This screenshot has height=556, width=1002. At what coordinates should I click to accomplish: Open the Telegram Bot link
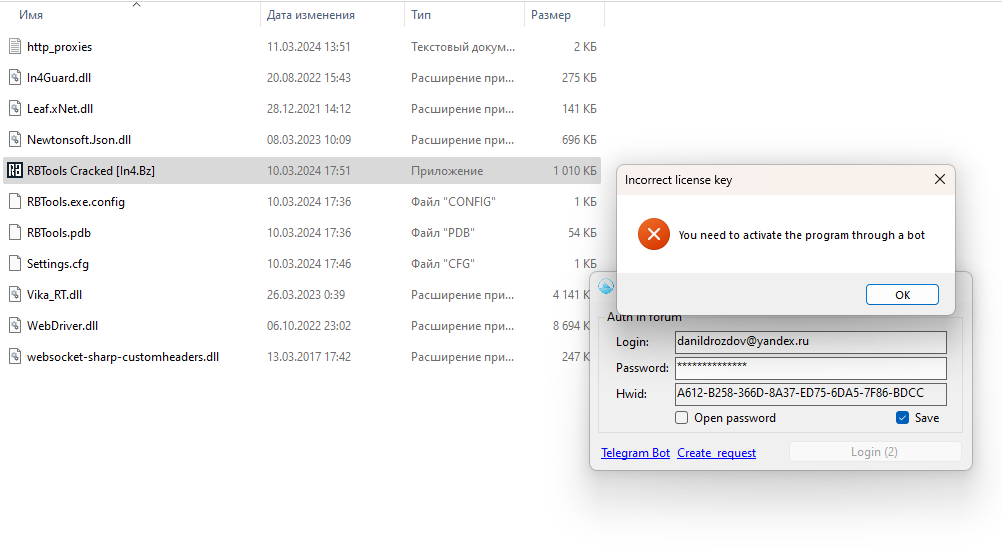[635, 452]
